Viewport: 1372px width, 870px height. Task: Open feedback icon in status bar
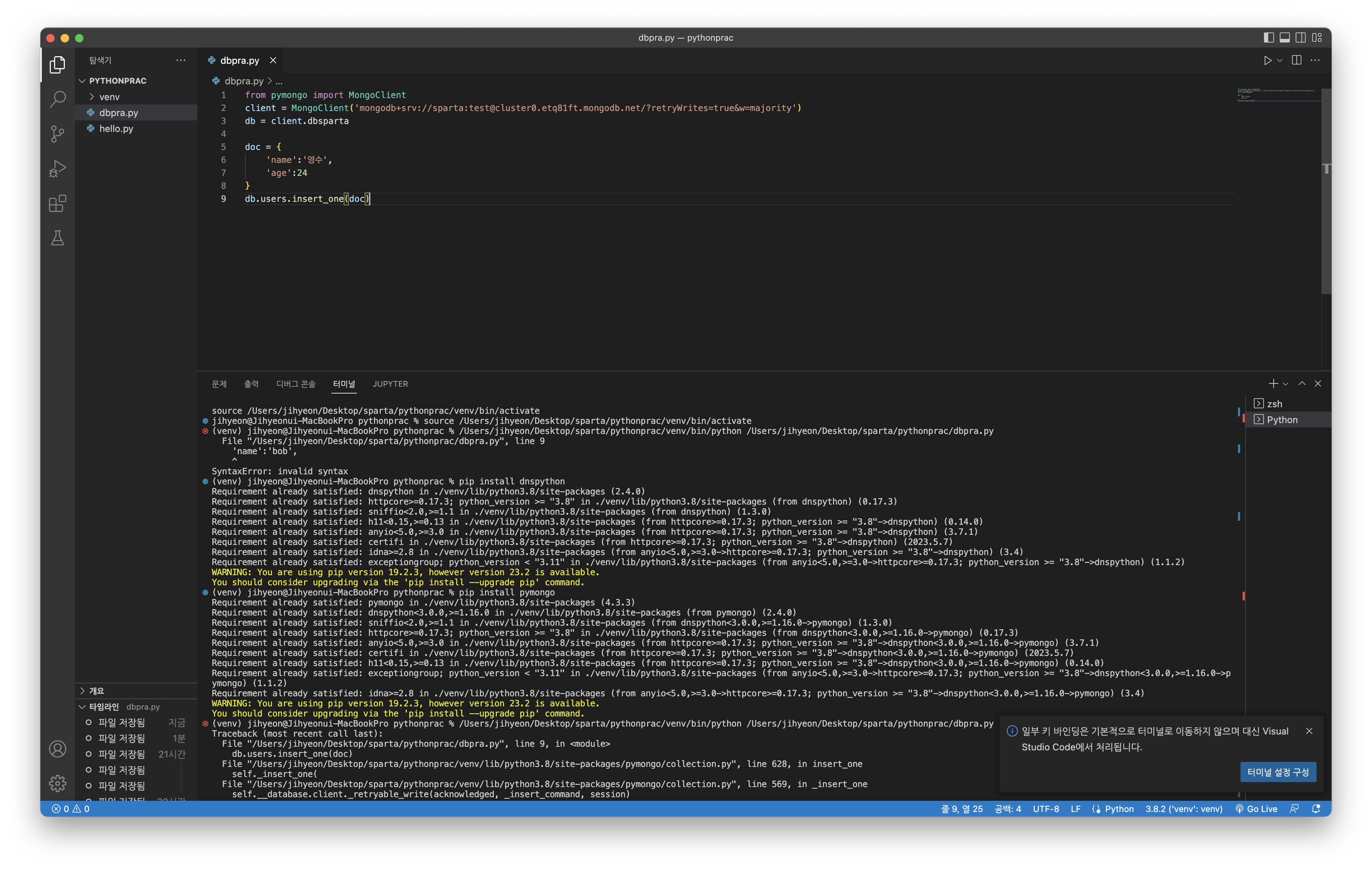coord(1295,809)
